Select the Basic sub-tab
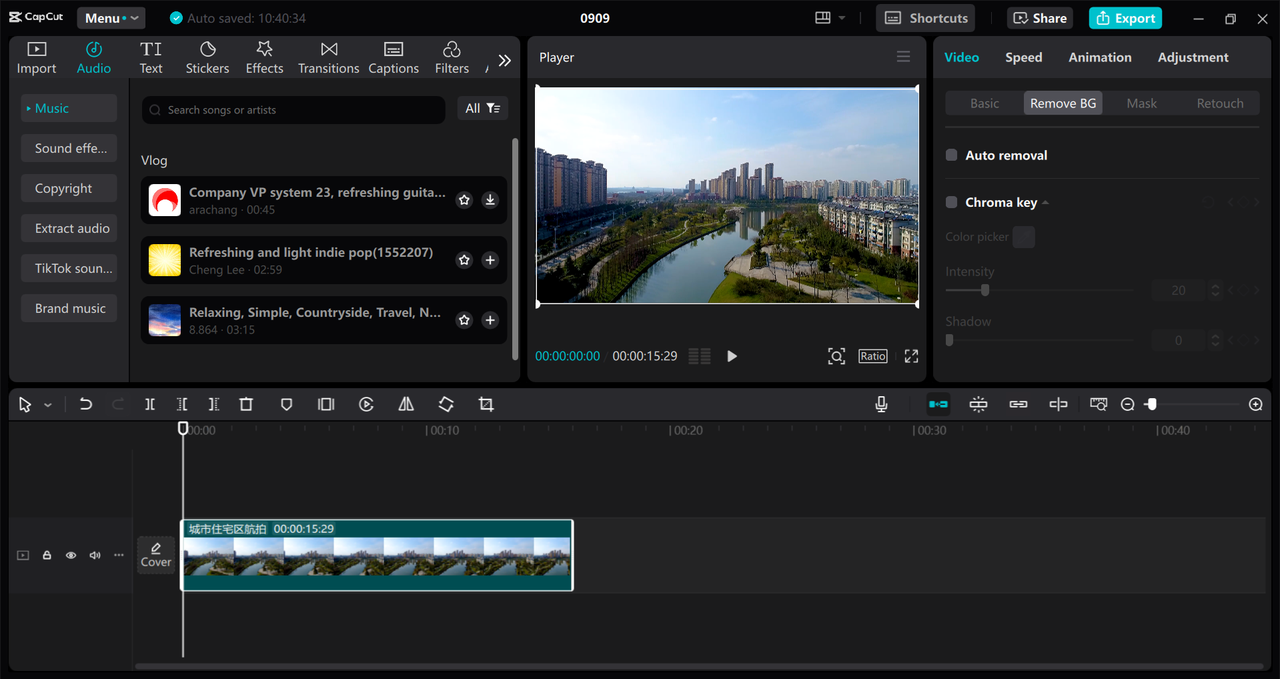 point(984,103)
